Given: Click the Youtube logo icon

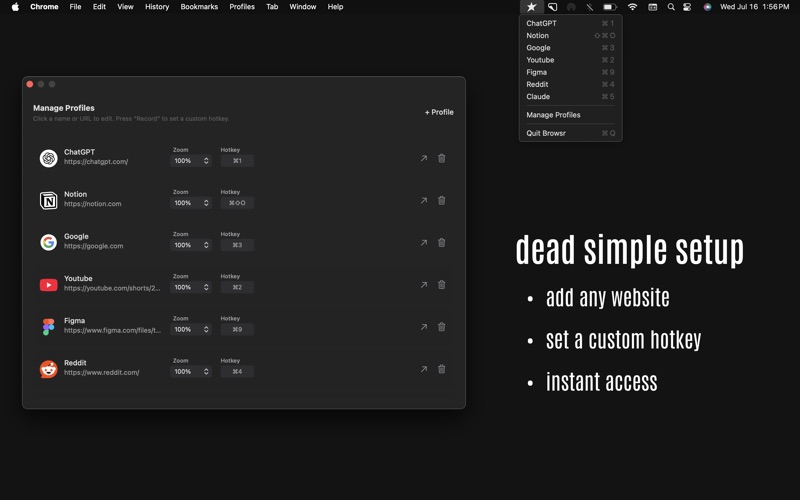Looking at the screenshot, I should (48, 285).
